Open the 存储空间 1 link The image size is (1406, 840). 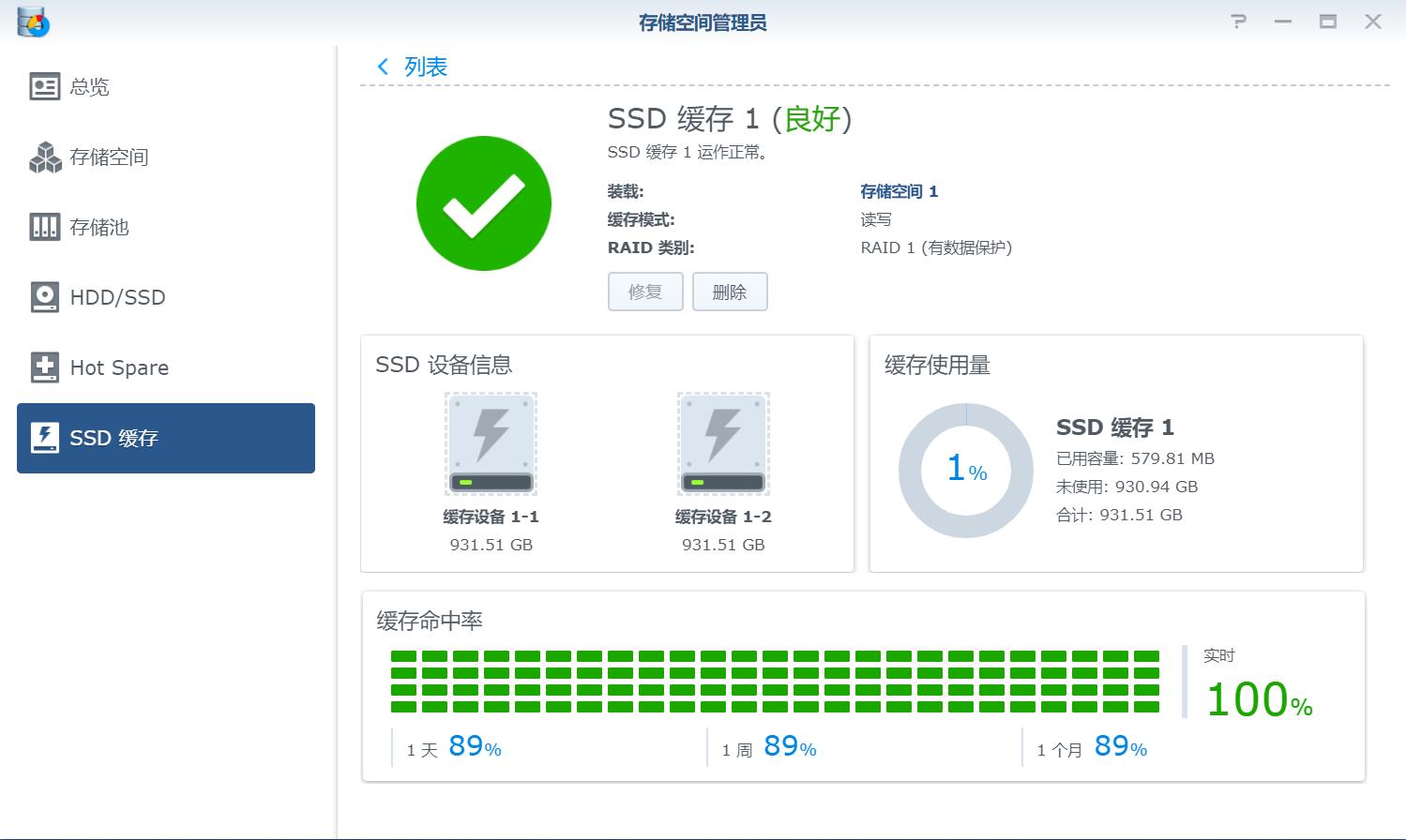(x=898, y=191)
